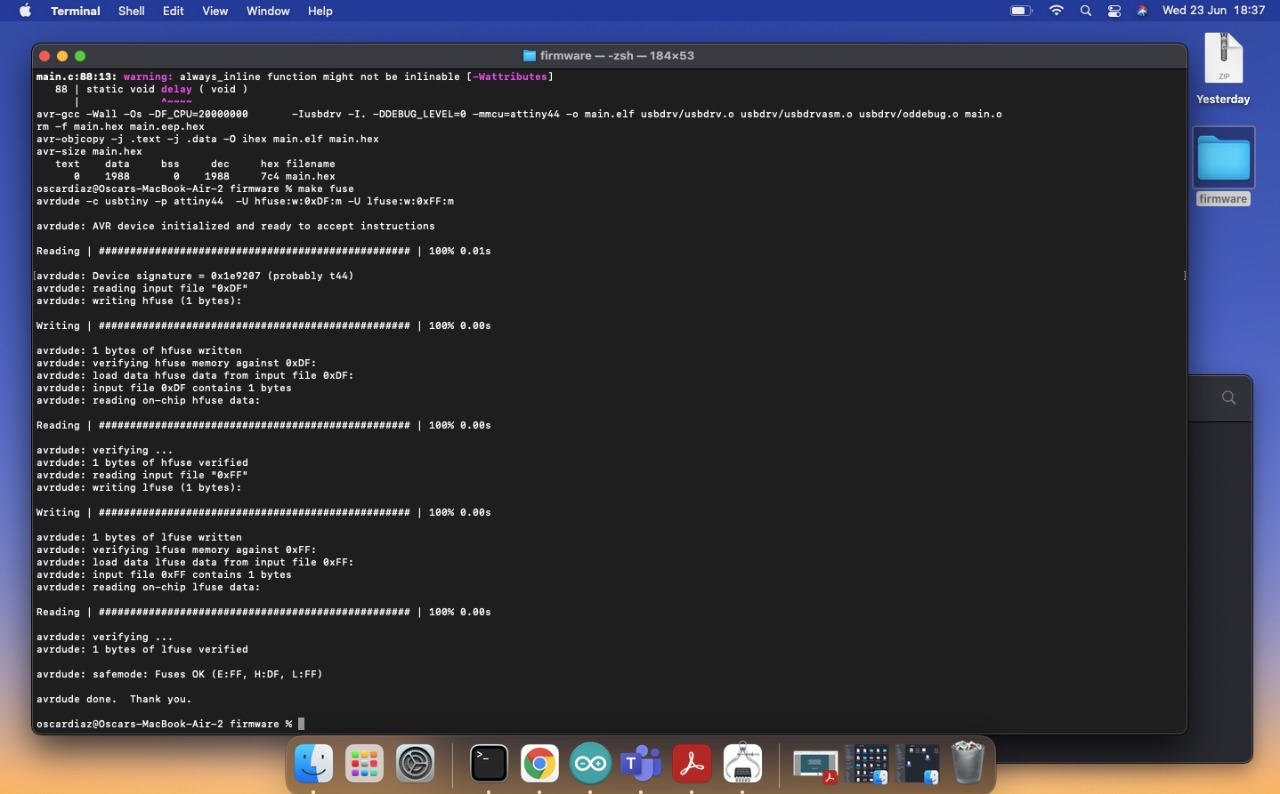Open the Trash in the Dock
This screenshot has width=1280, height=794.
tap(967, 763)
